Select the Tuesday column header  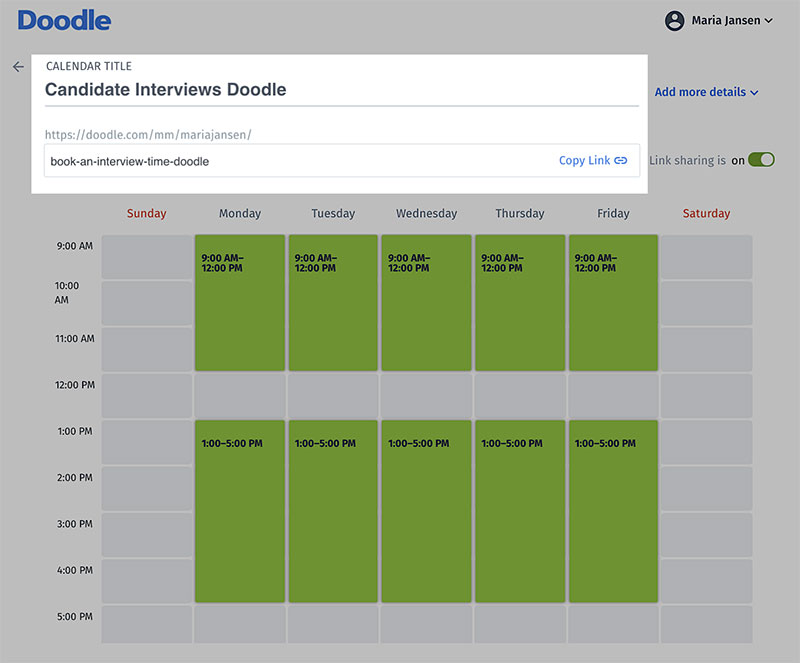coord(333,213)
